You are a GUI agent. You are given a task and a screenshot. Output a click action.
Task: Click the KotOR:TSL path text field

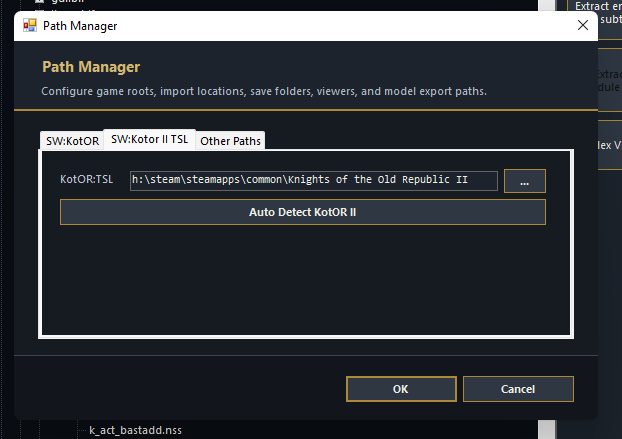pyautogui.click(x=313, y=180)
